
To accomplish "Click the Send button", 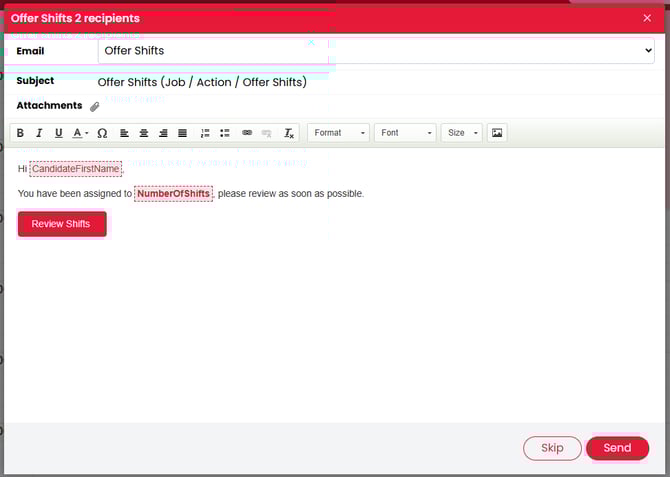I will 617,448.
